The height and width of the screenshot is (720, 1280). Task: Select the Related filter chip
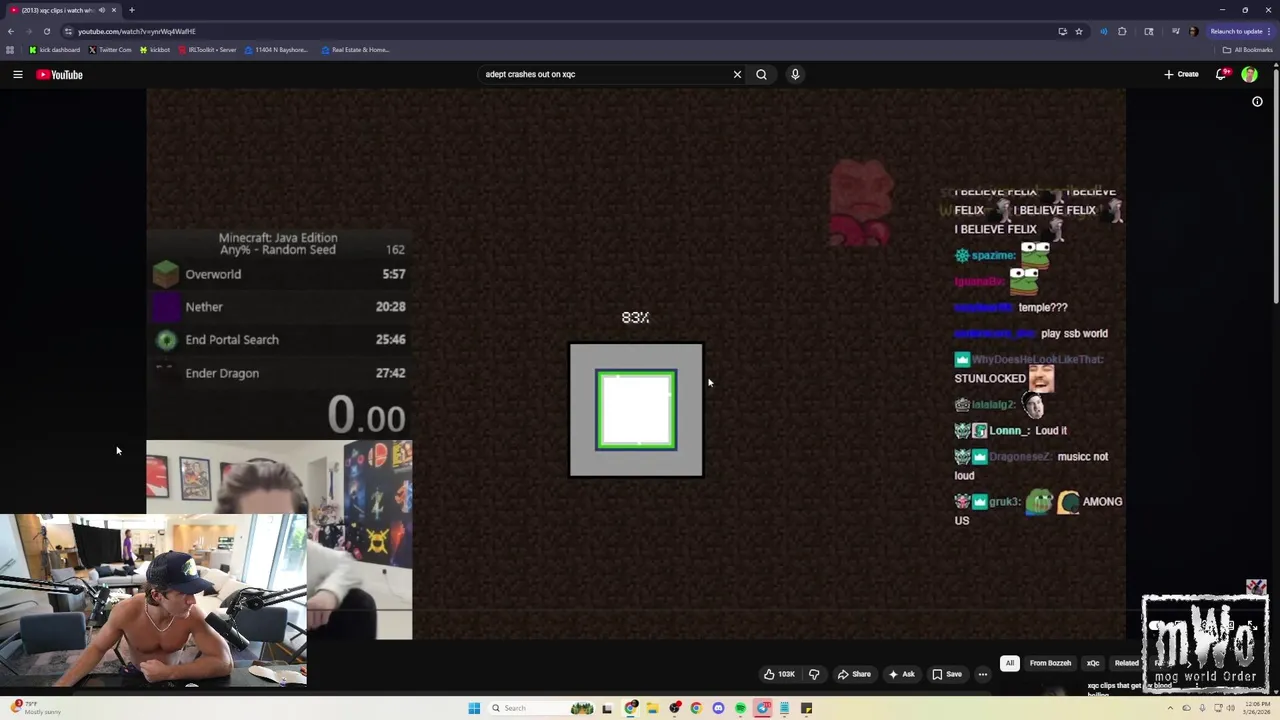point(1126,663)
